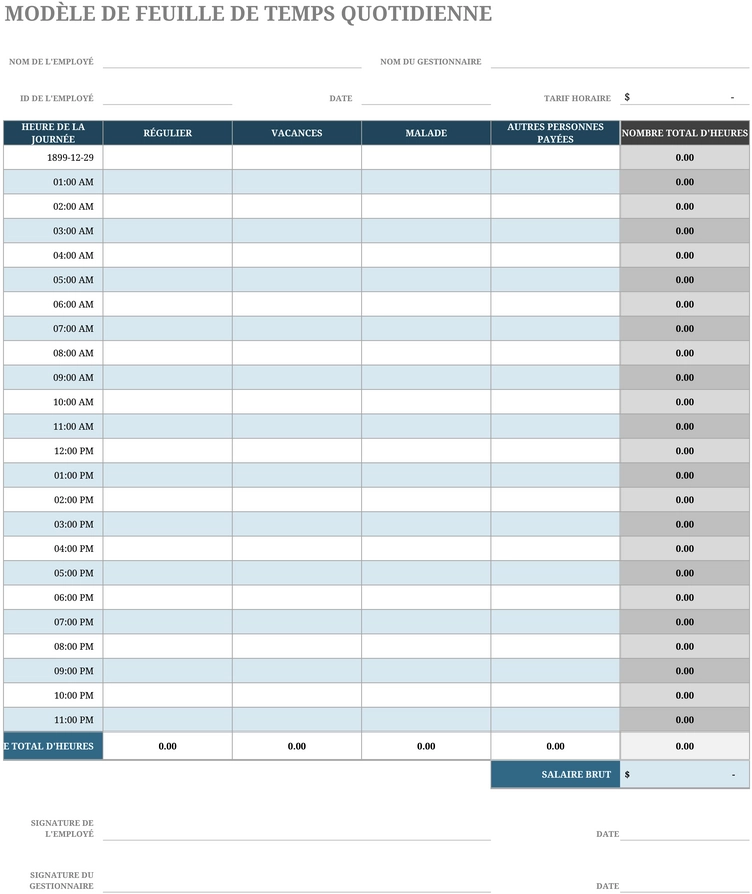The height and width of the screenshot is (894, 752).
Task: Click the MALADE cell for 12:00 PM
Action: point(426,451)
